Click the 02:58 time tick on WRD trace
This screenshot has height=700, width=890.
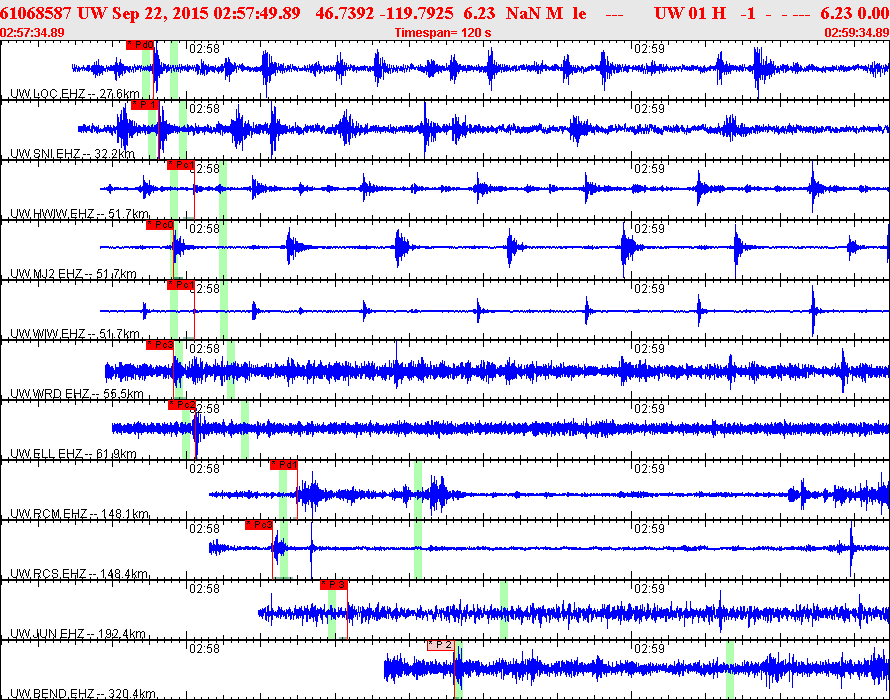(x=204, y=349)
